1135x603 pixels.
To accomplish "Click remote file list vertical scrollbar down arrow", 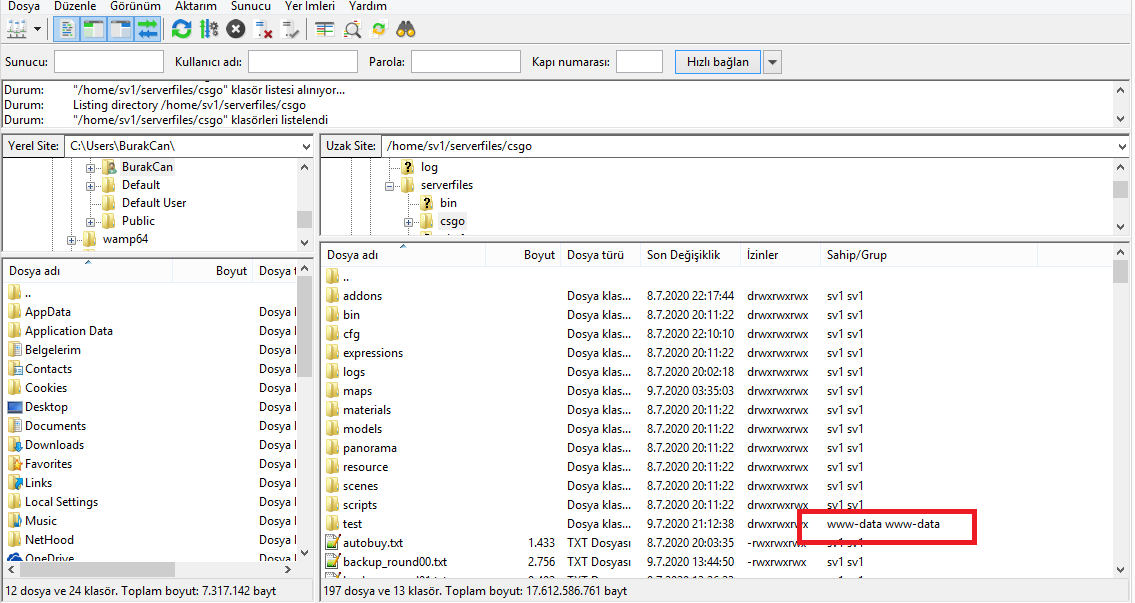I will [x=1121, y=570].
